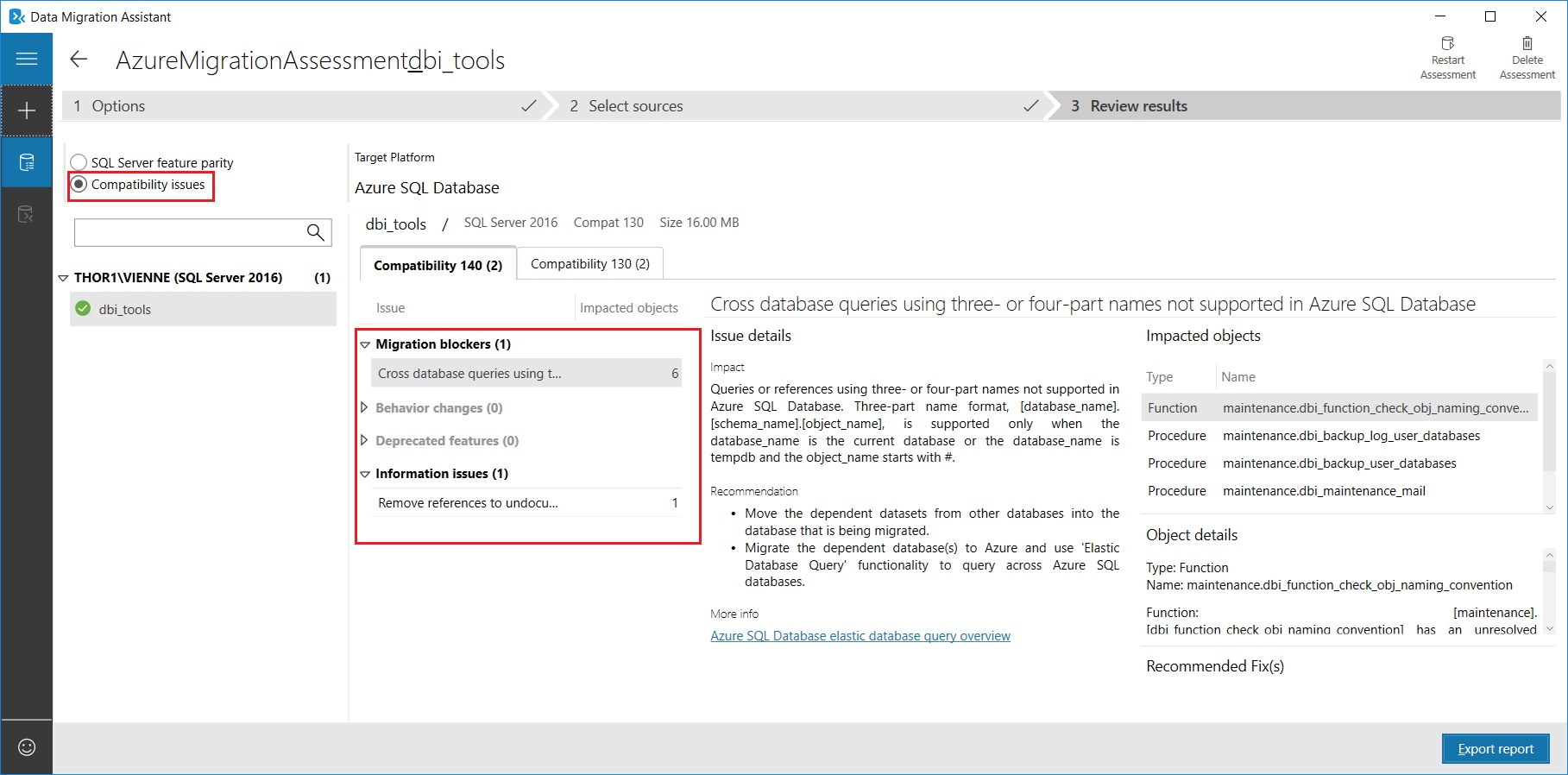1568x775 pixels.
Task: Click green check icon beside dbi_tools
Action: coord(83,309)
